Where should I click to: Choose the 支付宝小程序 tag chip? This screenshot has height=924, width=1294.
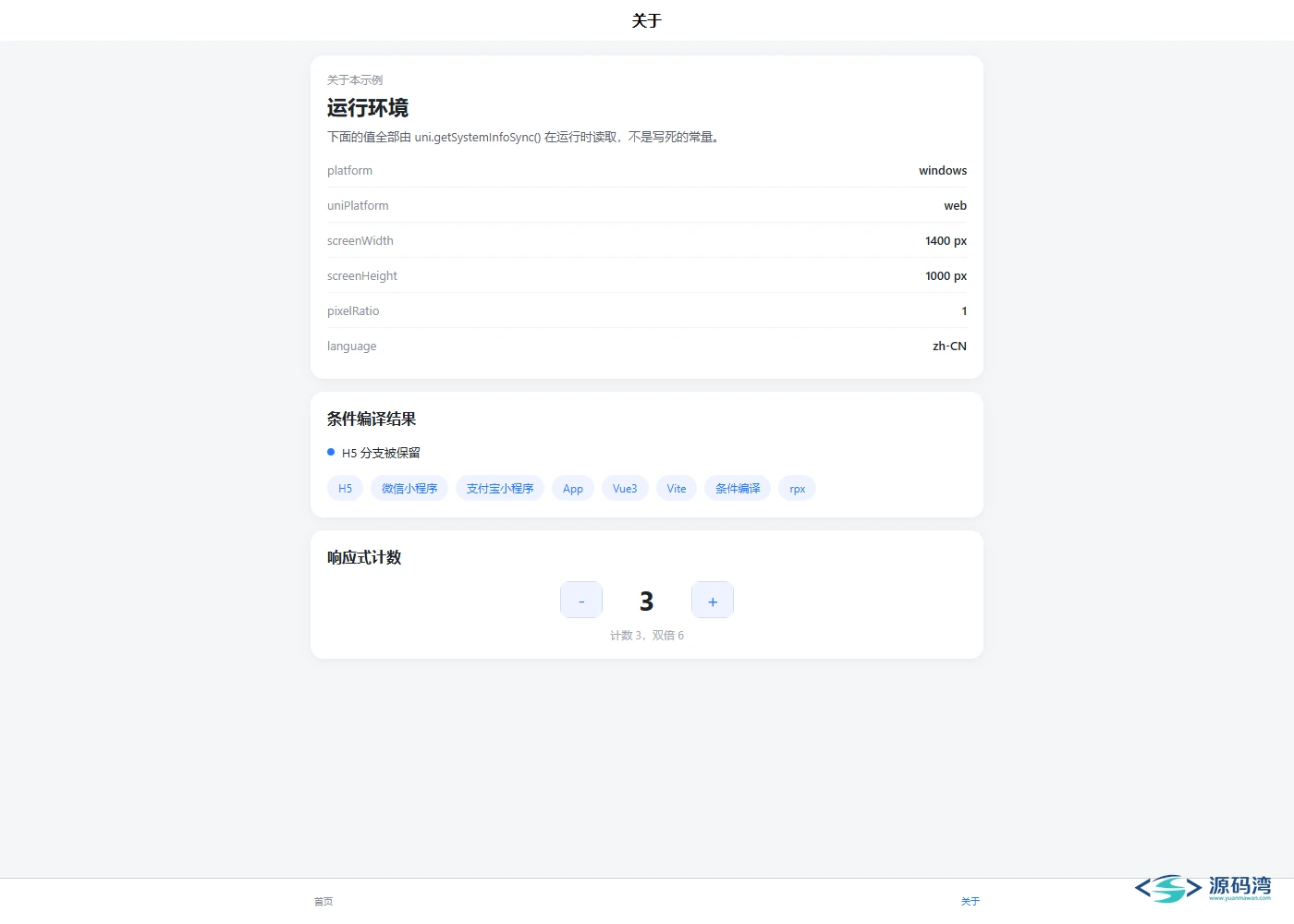click(x=500, y=488)
